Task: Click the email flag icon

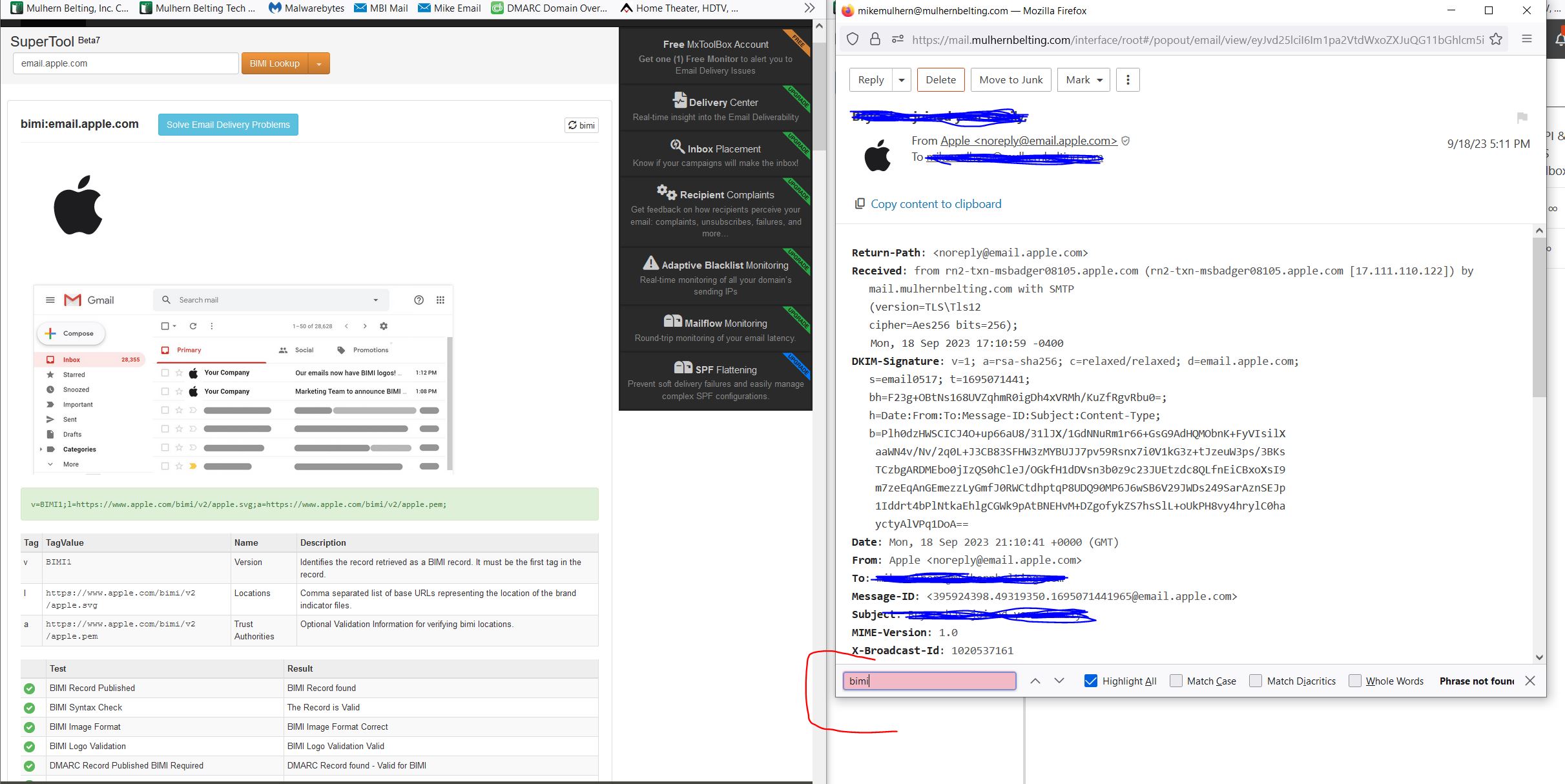Action: click(x=1522, y=118)
